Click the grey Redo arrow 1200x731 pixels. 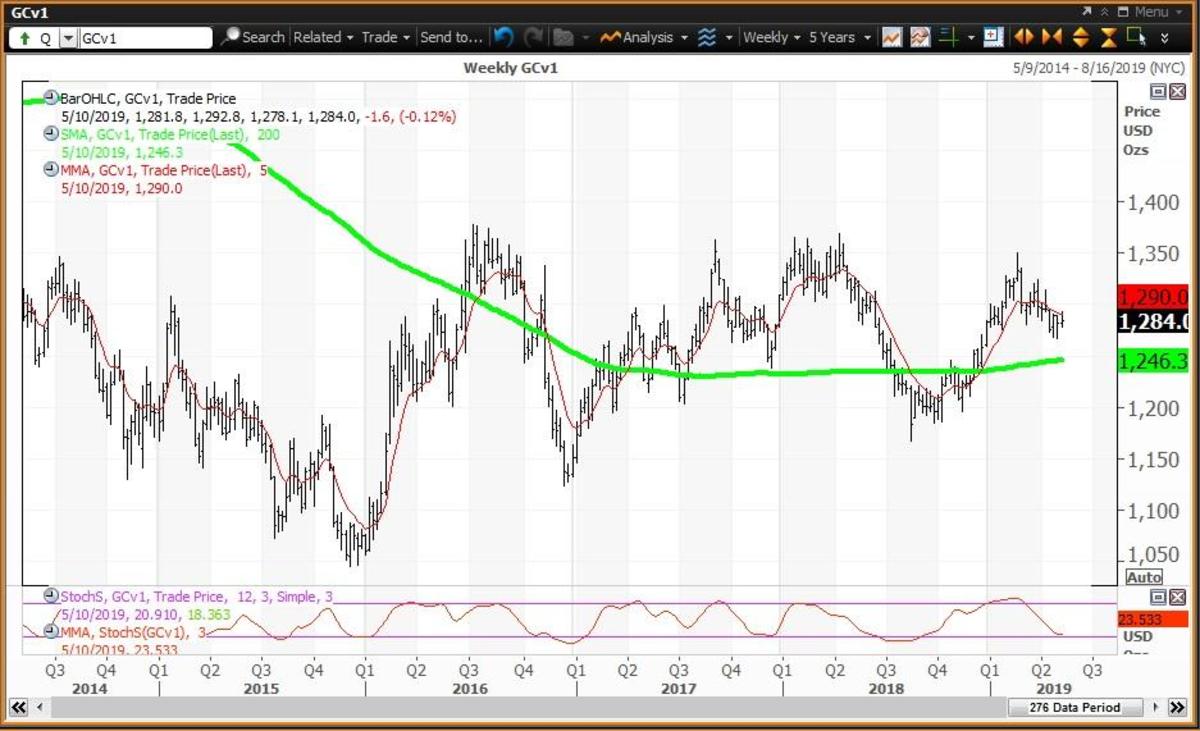pyautogui.click(x=533, y=37)
